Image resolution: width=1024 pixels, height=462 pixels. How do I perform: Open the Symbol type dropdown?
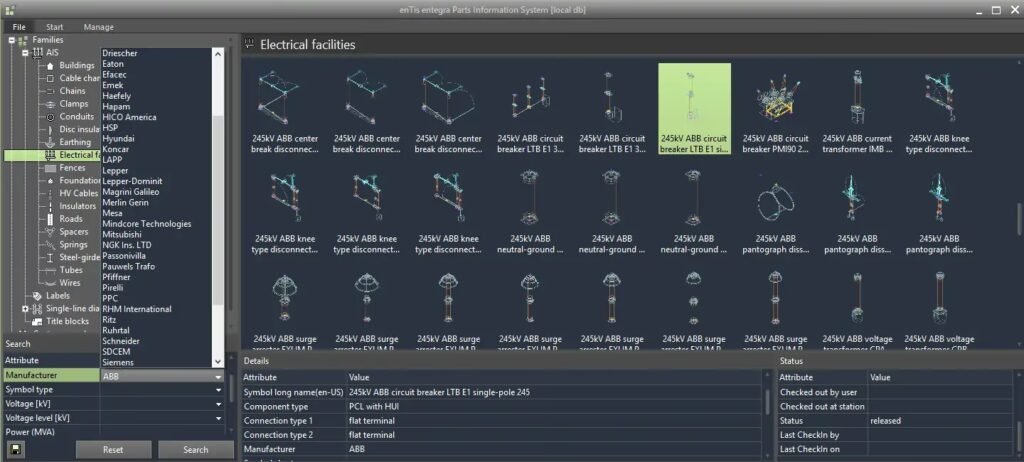point(218,390)
